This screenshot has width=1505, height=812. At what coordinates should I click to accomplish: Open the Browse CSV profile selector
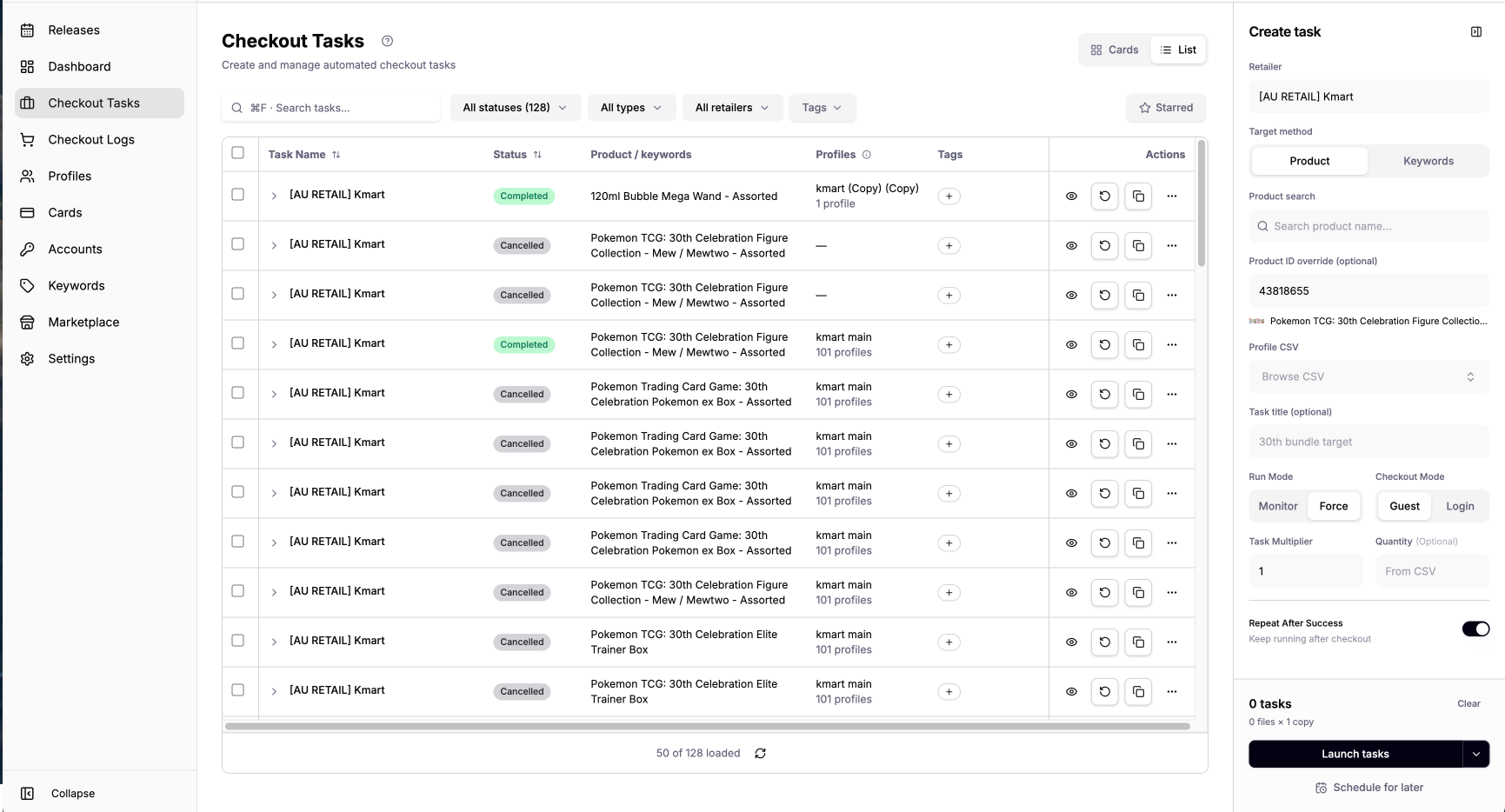pos(1368,377)
